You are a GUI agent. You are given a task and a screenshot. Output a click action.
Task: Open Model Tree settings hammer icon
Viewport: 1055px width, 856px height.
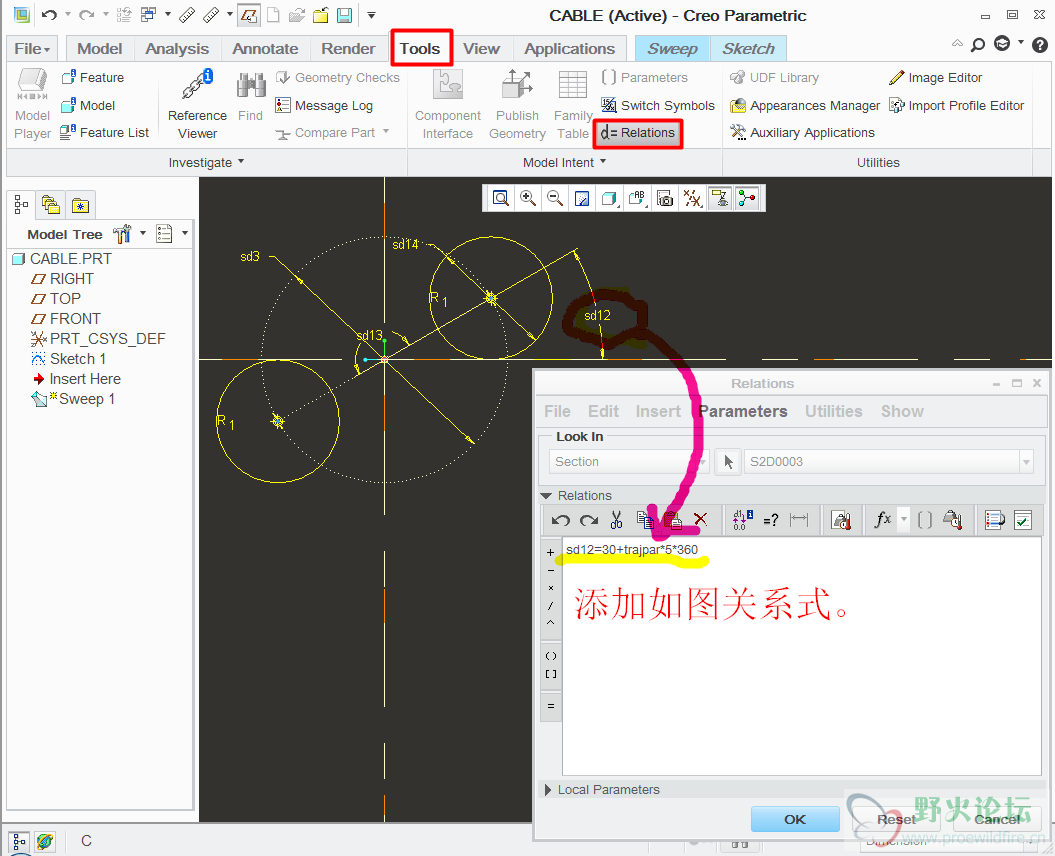tap(122, 234)
